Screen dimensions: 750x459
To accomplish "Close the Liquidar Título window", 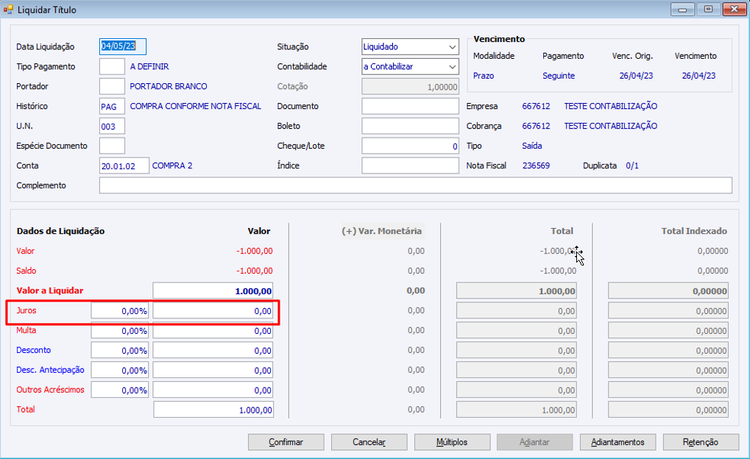I will click(x=732, y=9).
